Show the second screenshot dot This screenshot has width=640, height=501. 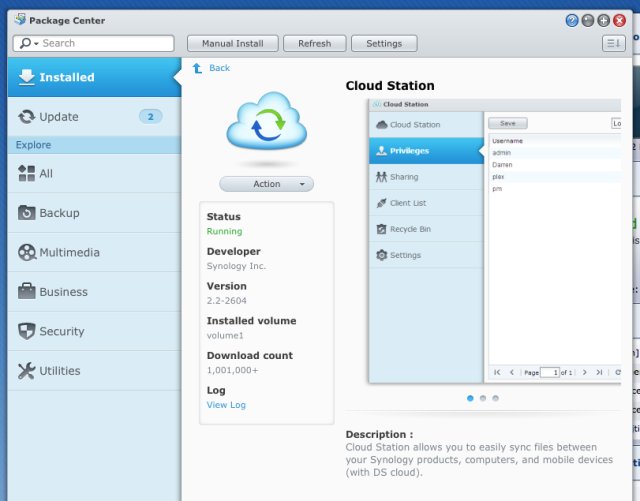(x=483, y=398)
